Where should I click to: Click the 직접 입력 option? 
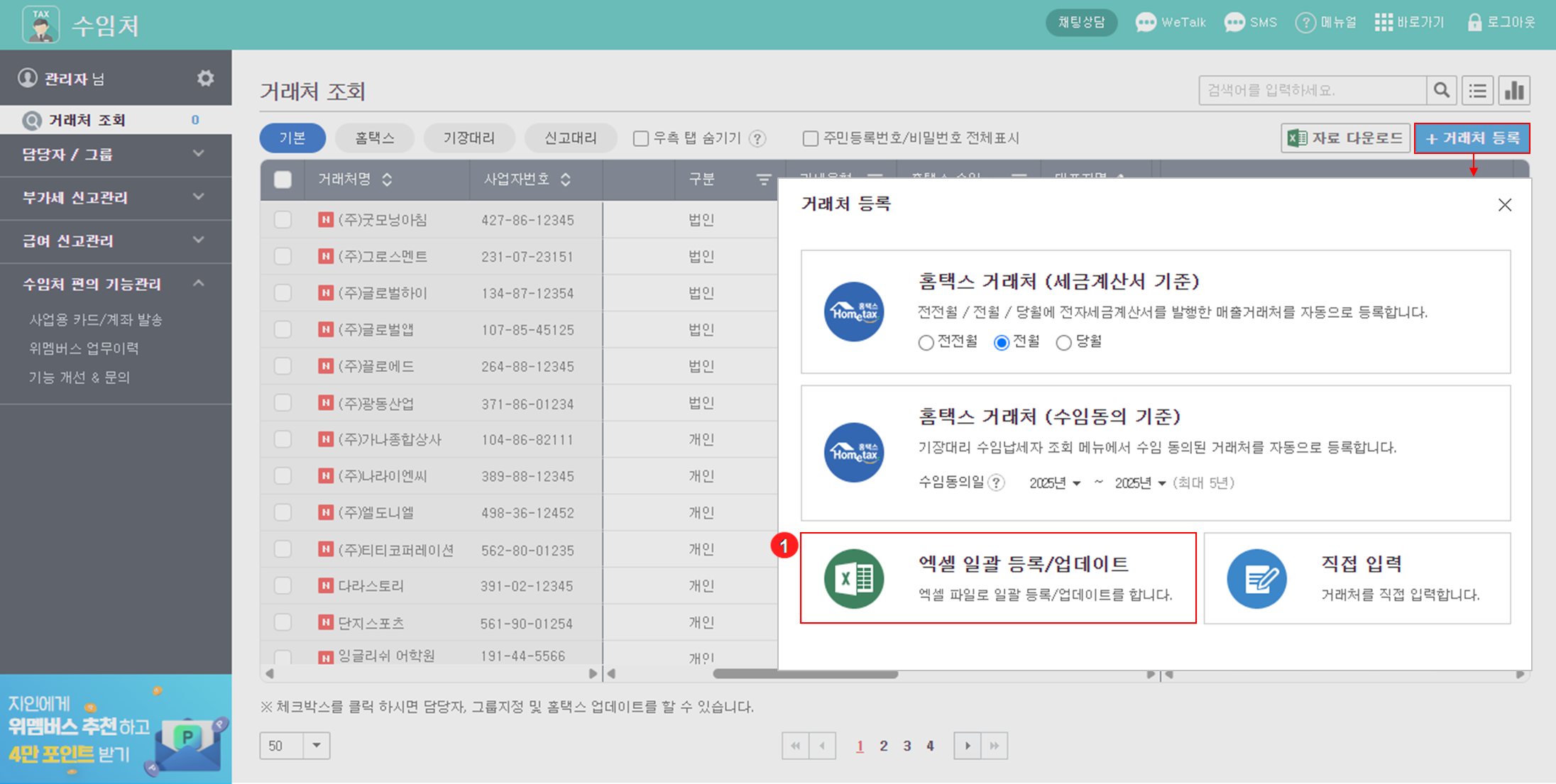1357,578
